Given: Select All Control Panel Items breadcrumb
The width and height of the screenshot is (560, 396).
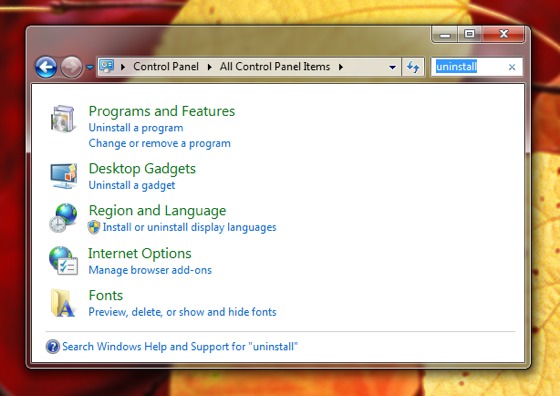Looking at the screenshot, I should pos(275,66).
